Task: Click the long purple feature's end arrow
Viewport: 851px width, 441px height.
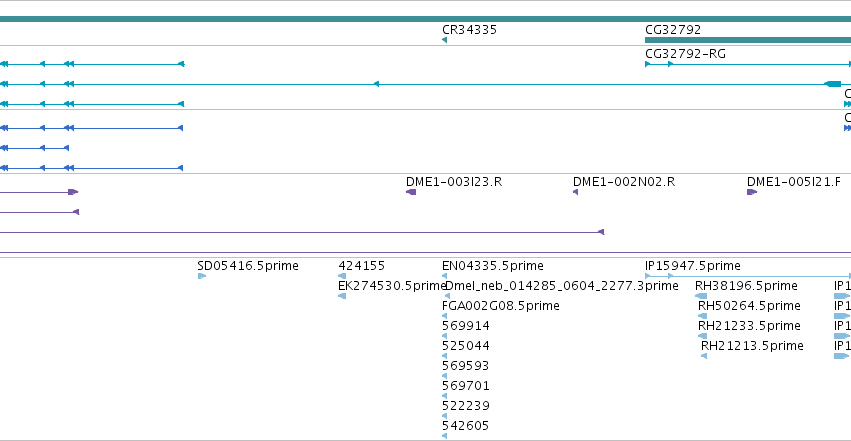Action: click(x=601, y=232)
